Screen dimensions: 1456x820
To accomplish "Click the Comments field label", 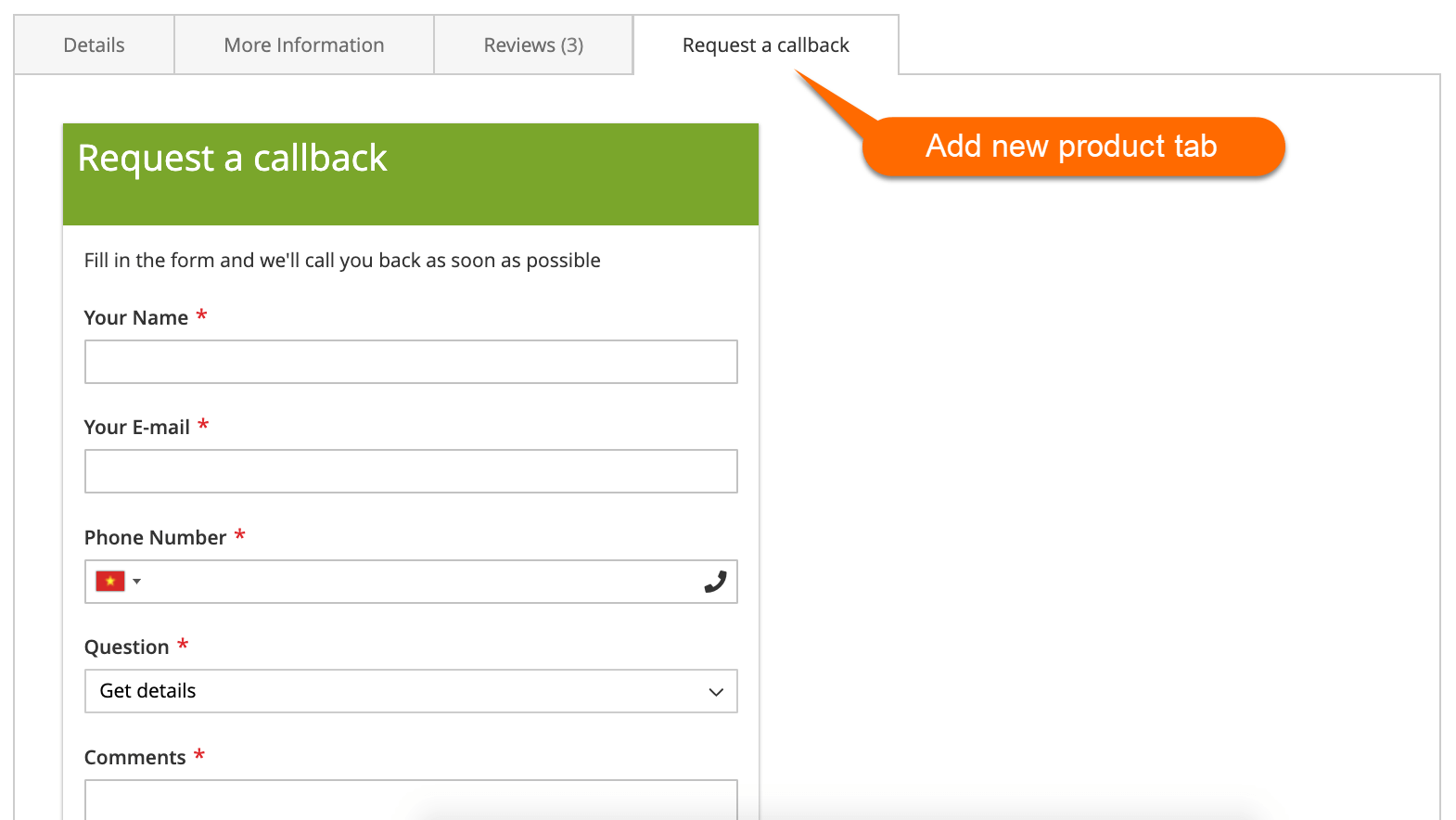I will pos(135,758).
